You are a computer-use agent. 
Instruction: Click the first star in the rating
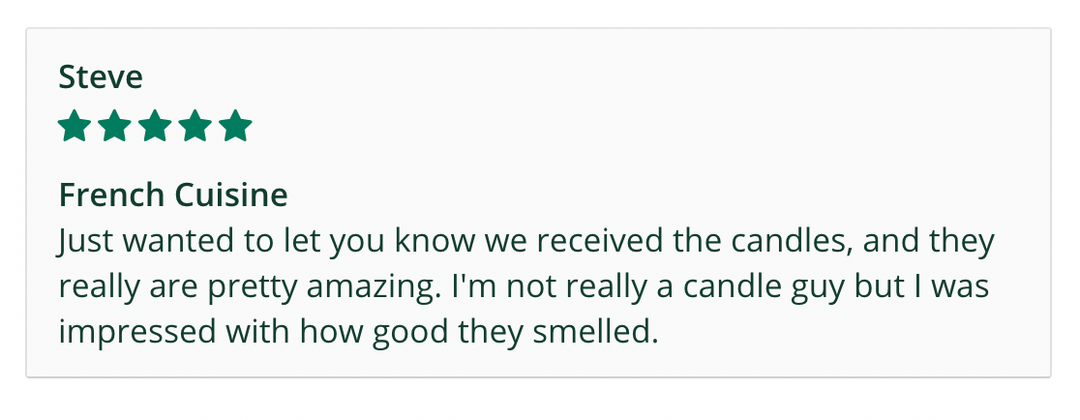[74, 127]
